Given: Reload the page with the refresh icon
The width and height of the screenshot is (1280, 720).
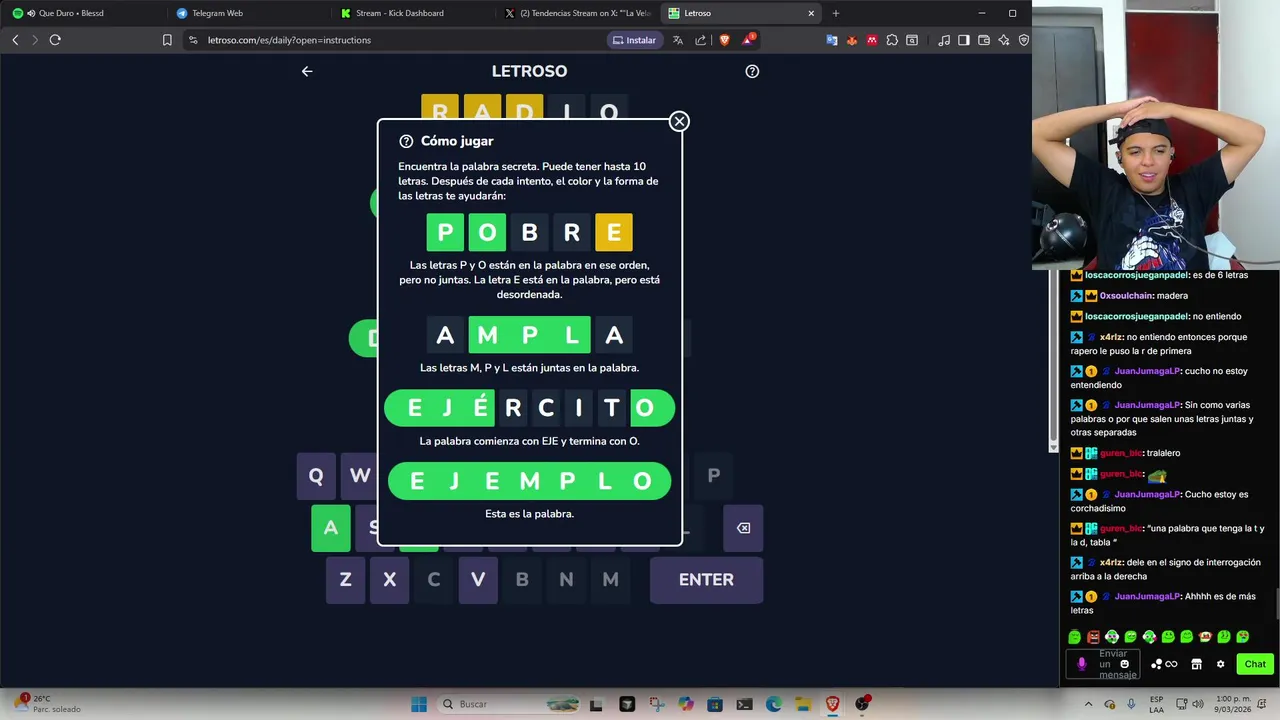Looking at the screenshot, I should pos(55,40).
